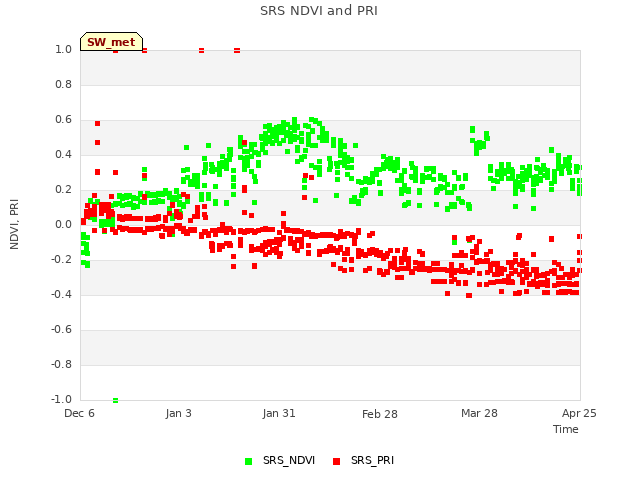Click the Jan 3 x-axis tick label
Image resolution: width=640 pixels, height=480 pixels.
coord(178,413)
